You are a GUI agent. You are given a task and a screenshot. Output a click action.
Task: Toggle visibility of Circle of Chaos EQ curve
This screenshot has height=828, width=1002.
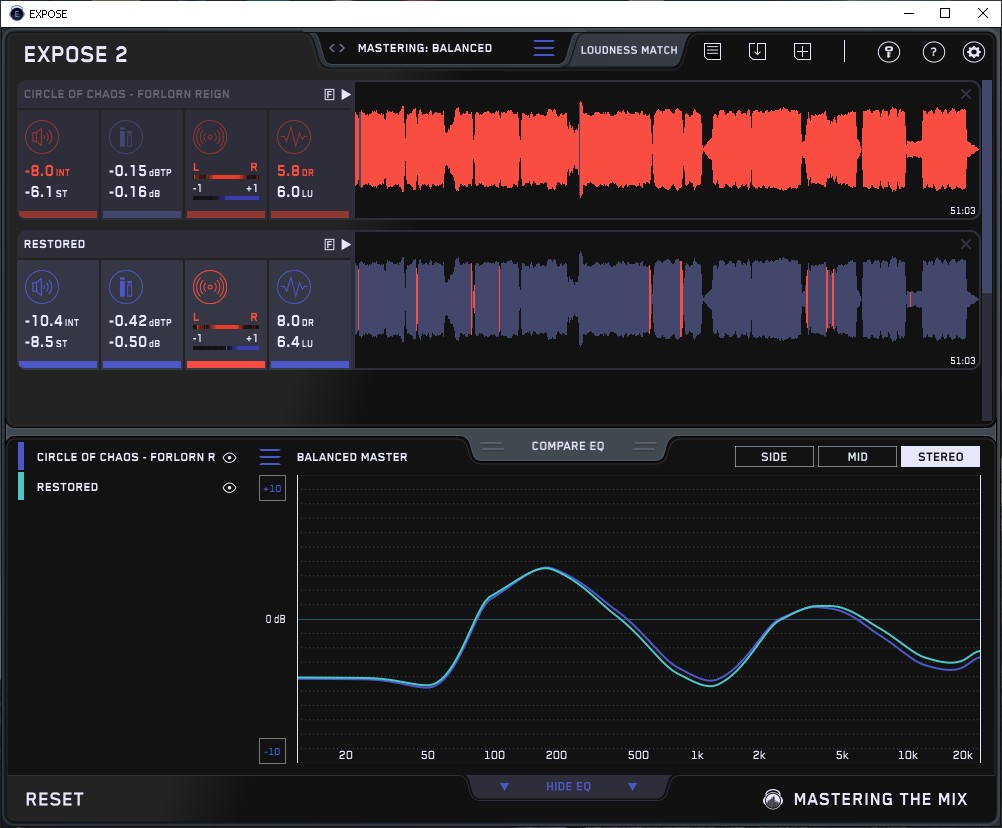[x=229, y=457]
